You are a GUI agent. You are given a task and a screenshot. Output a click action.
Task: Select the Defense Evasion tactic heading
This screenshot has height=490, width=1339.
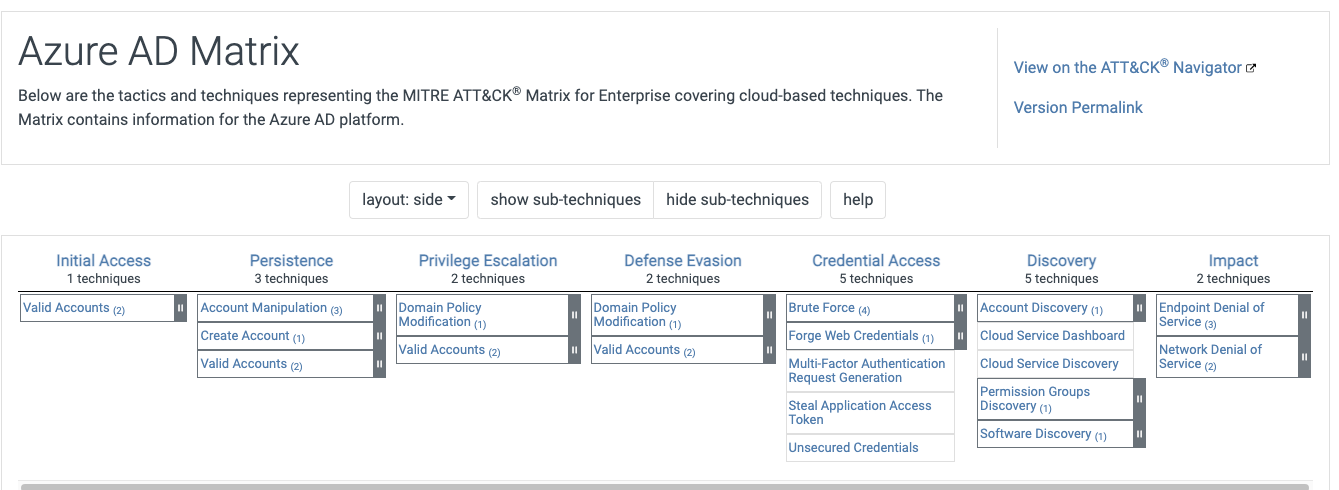click(x=683, y=261)
